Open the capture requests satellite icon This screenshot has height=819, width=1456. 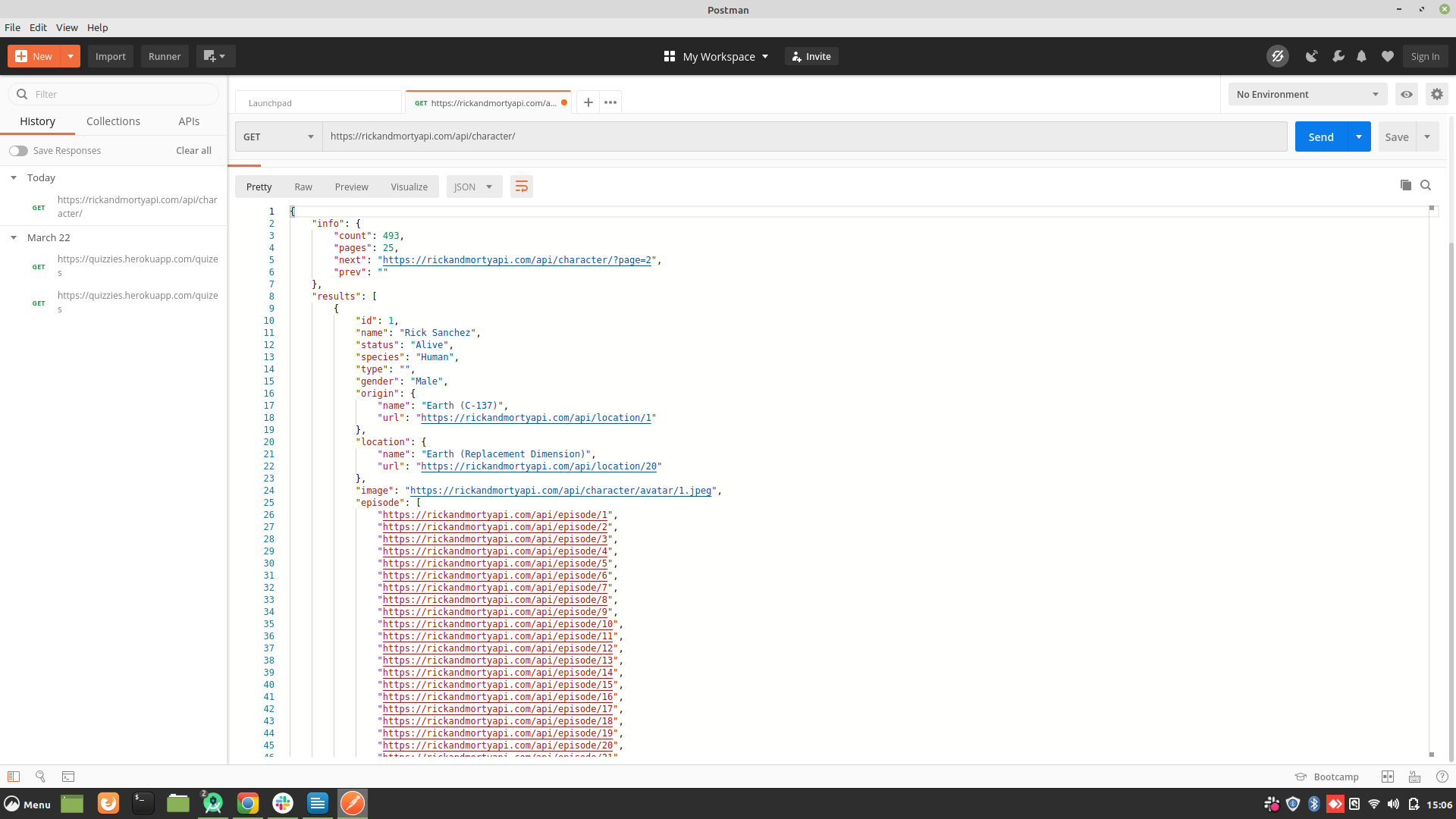tap(1311, 56)
